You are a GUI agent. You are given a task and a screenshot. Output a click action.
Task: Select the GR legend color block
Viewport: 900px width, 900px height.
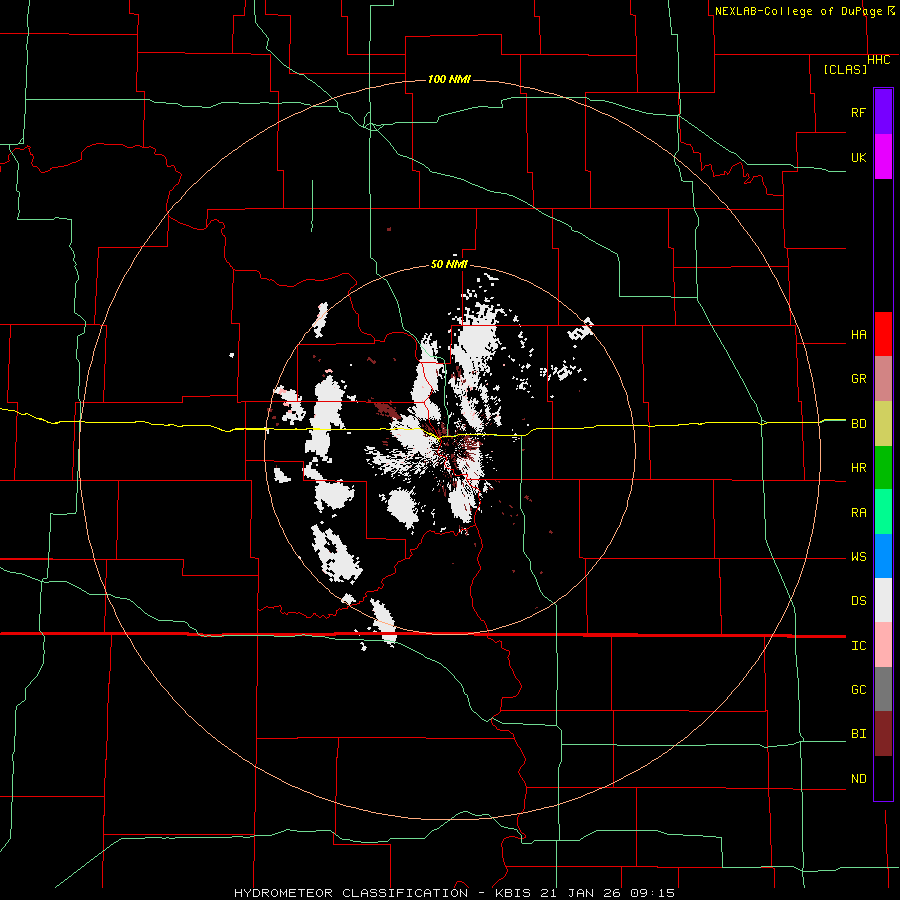pos(883,379)
